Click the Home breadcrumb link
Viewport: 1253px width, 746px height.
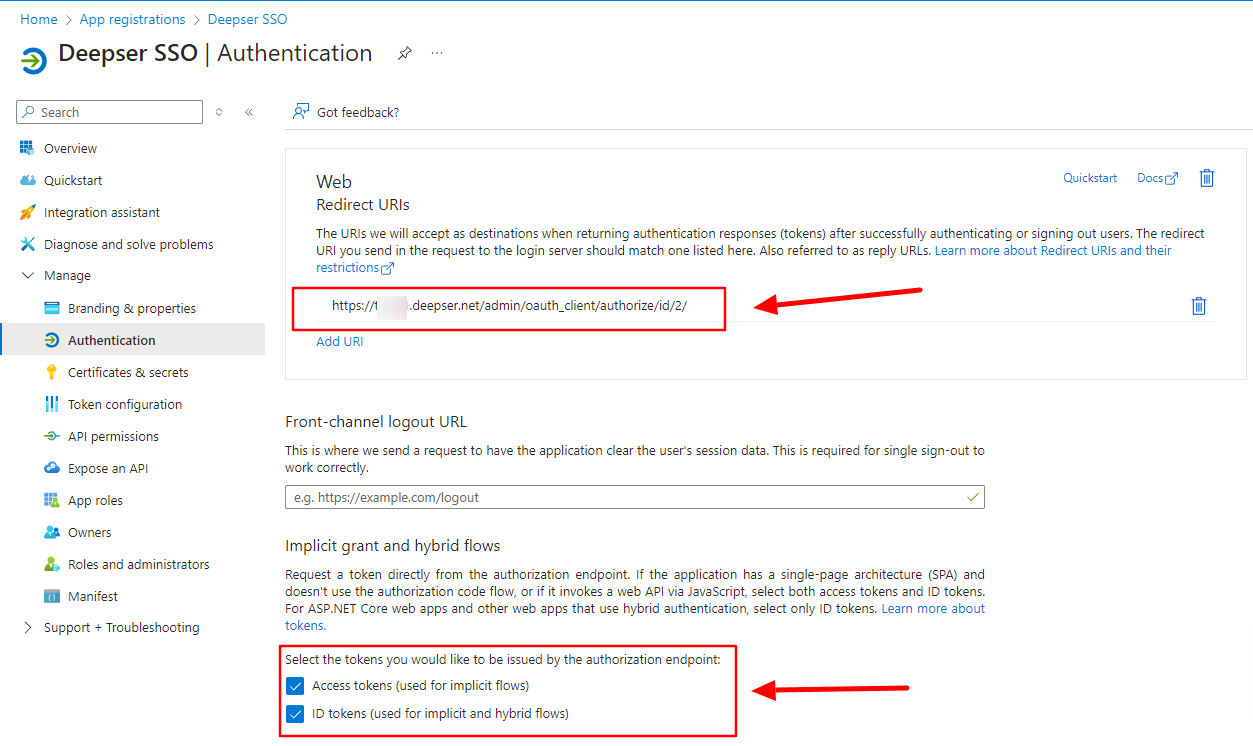[x=39, y=19]
